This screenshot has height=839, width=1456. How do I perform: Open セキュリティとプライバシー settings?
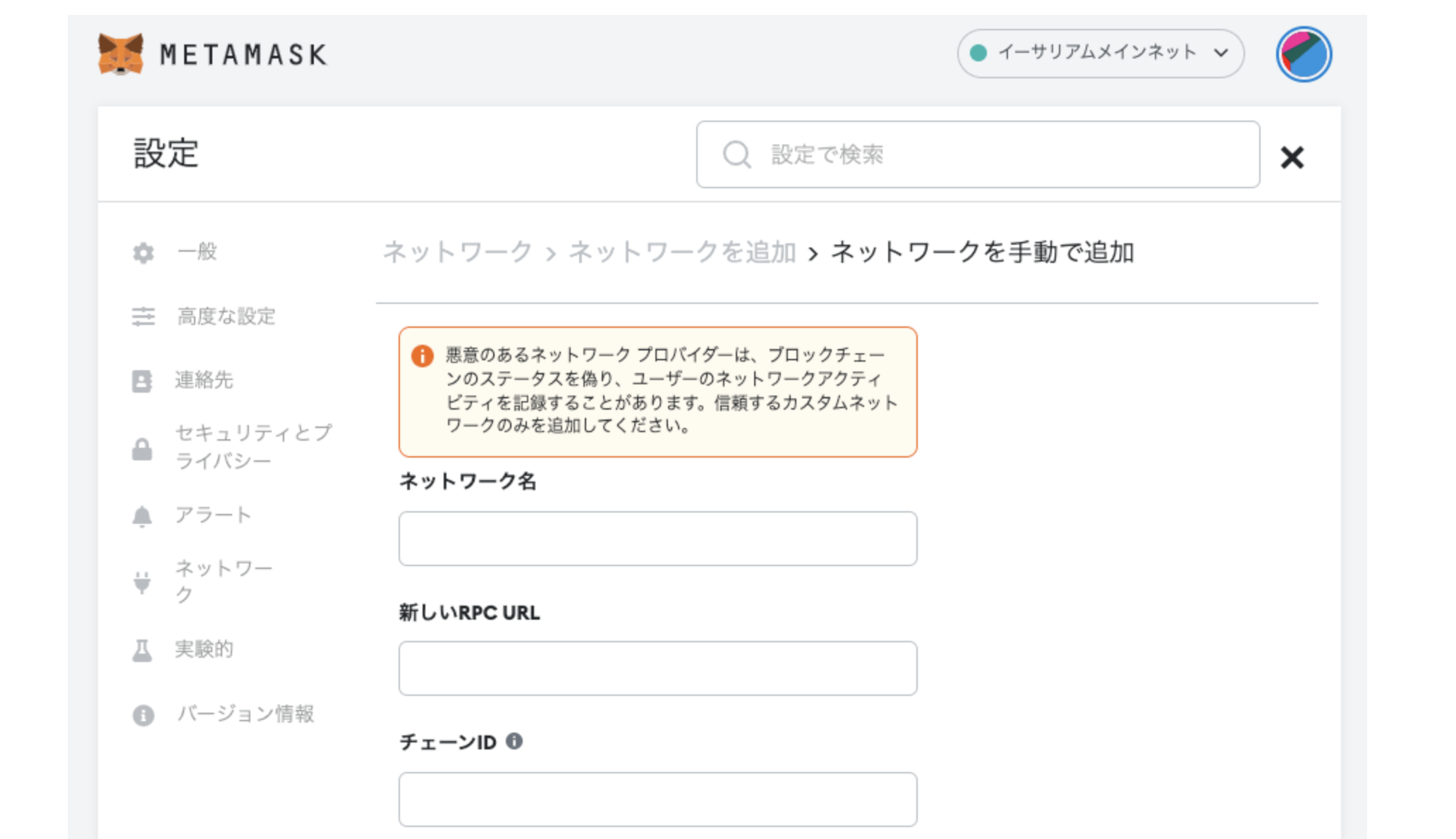(253, 446)
